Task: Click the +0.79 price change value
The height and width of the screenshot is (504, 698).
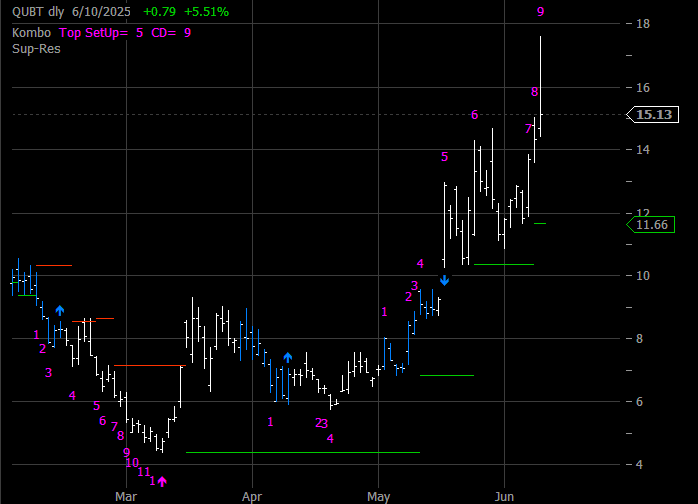Action: click(x=159, y=12)
